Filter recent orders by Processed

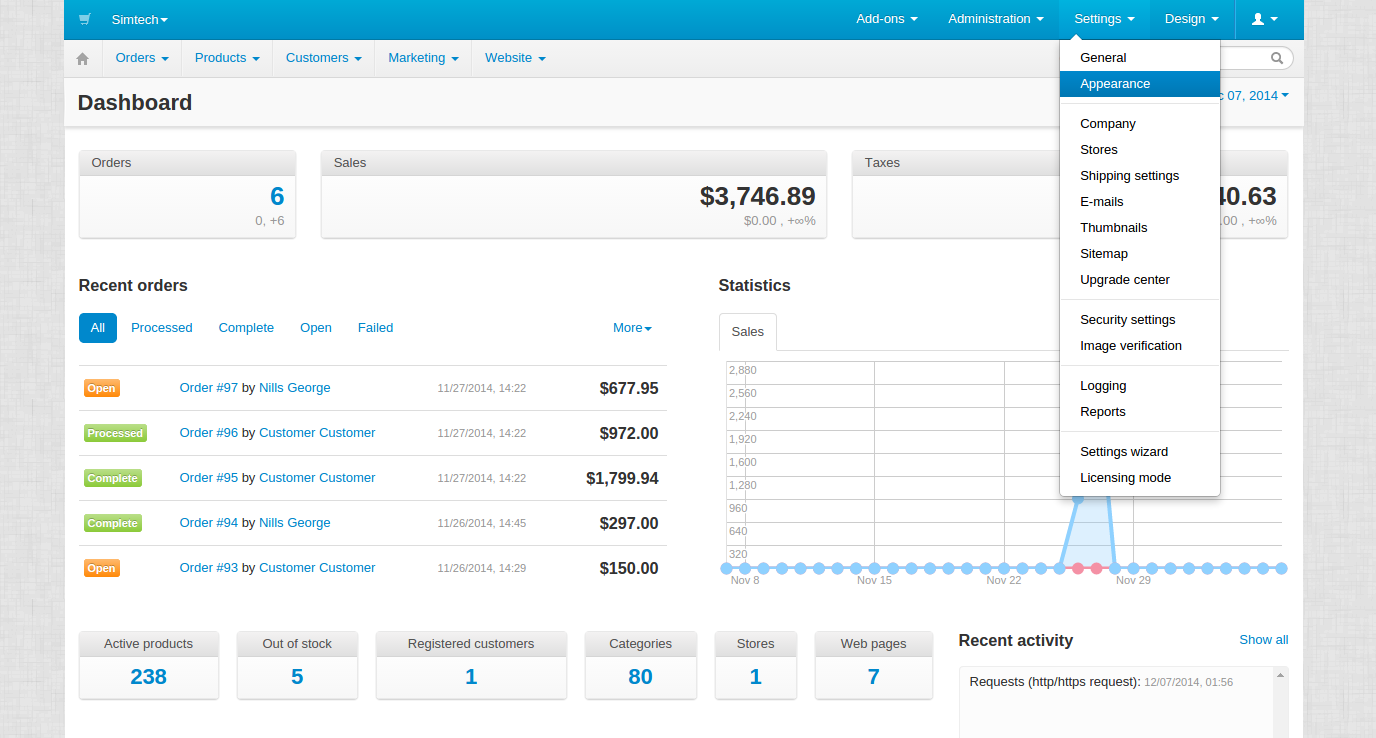pyautogui.click(x=161, y=328)
